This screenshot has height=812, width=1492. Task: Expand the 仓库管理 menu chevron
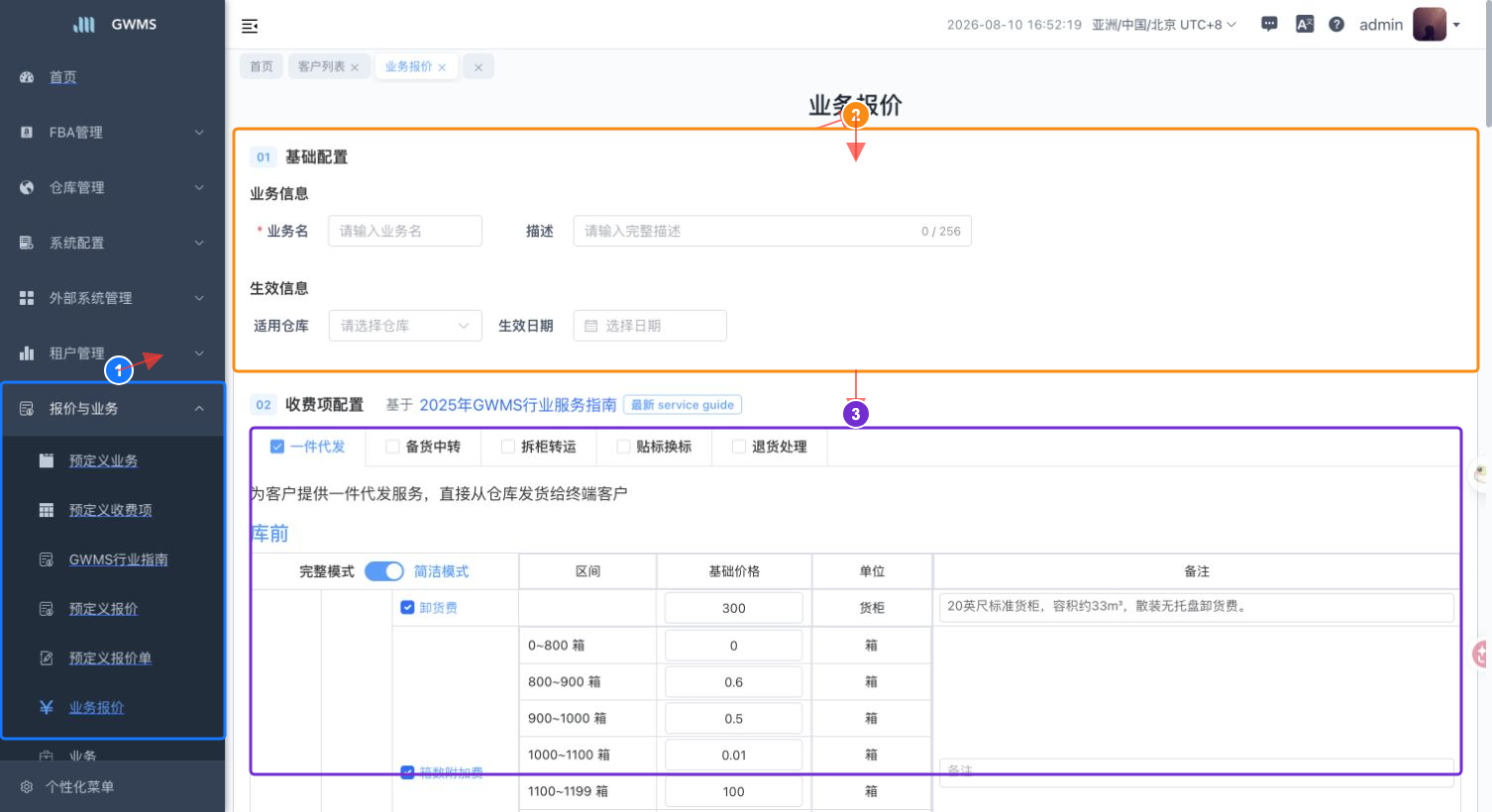[199, 187]
